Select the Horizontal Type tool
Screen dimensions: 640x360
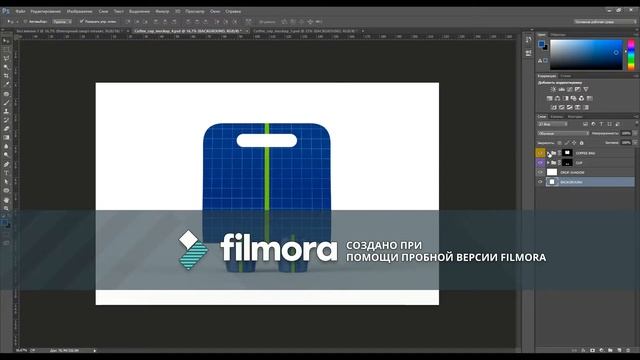point(6,173)
